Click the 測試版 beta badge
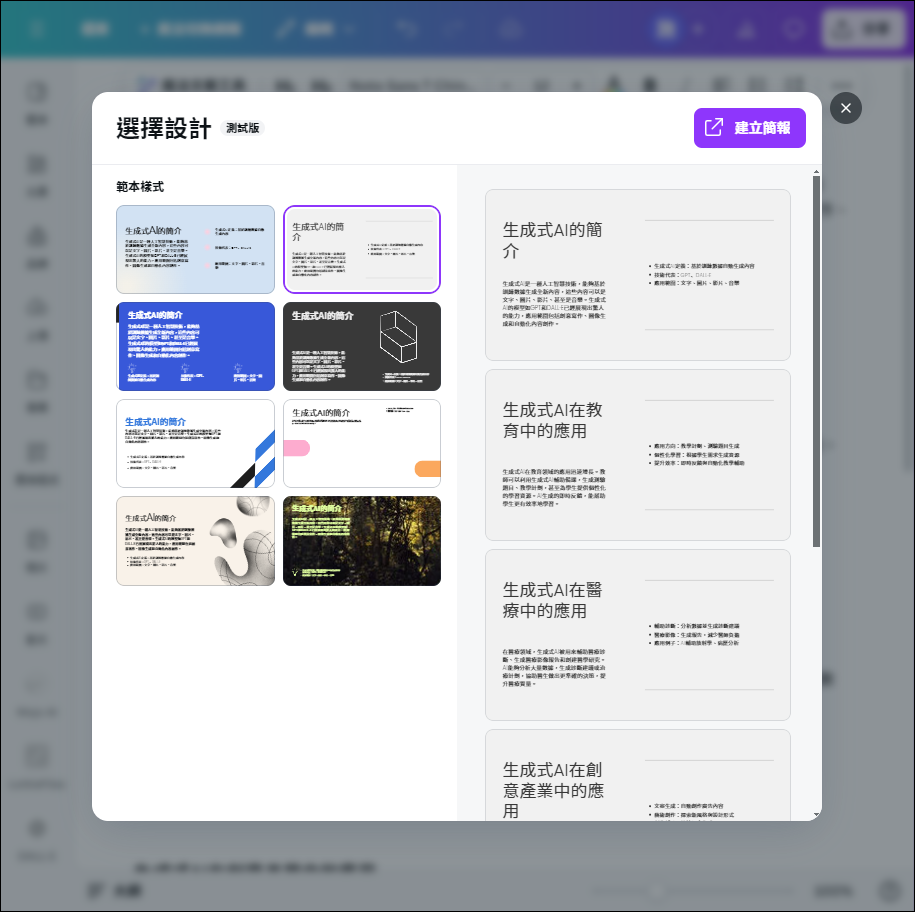The image size is (915, 912). click(242, 128)
